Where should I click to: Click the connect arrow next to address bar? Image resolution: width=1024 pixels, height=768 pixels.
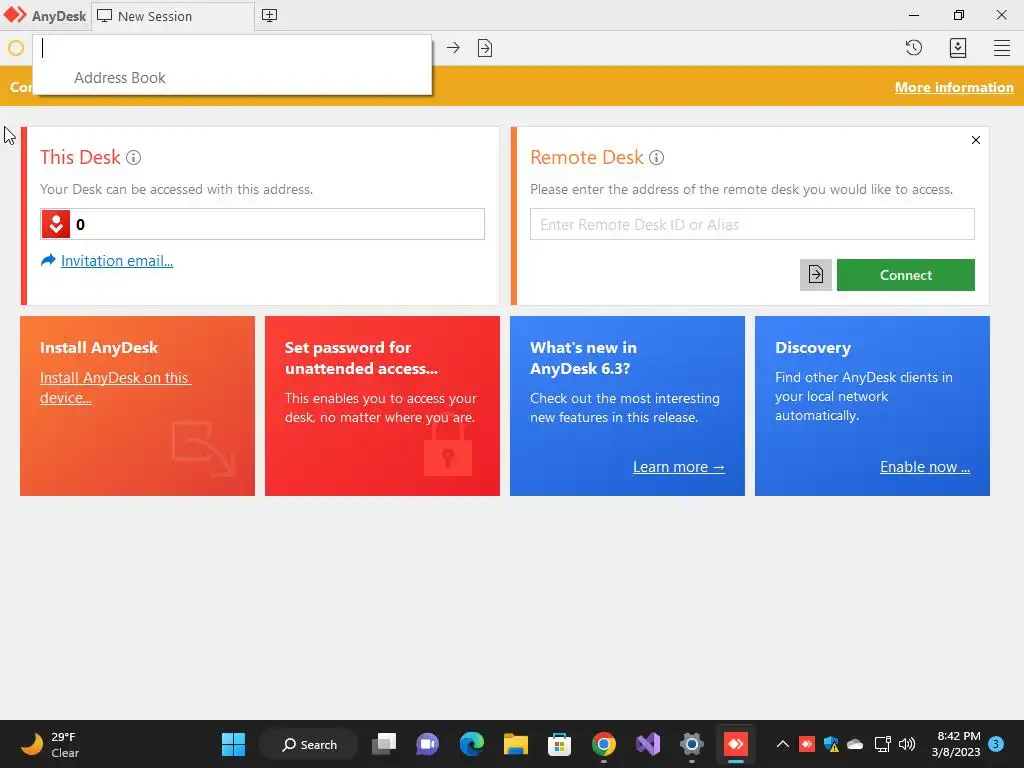(x=453, y=48)
